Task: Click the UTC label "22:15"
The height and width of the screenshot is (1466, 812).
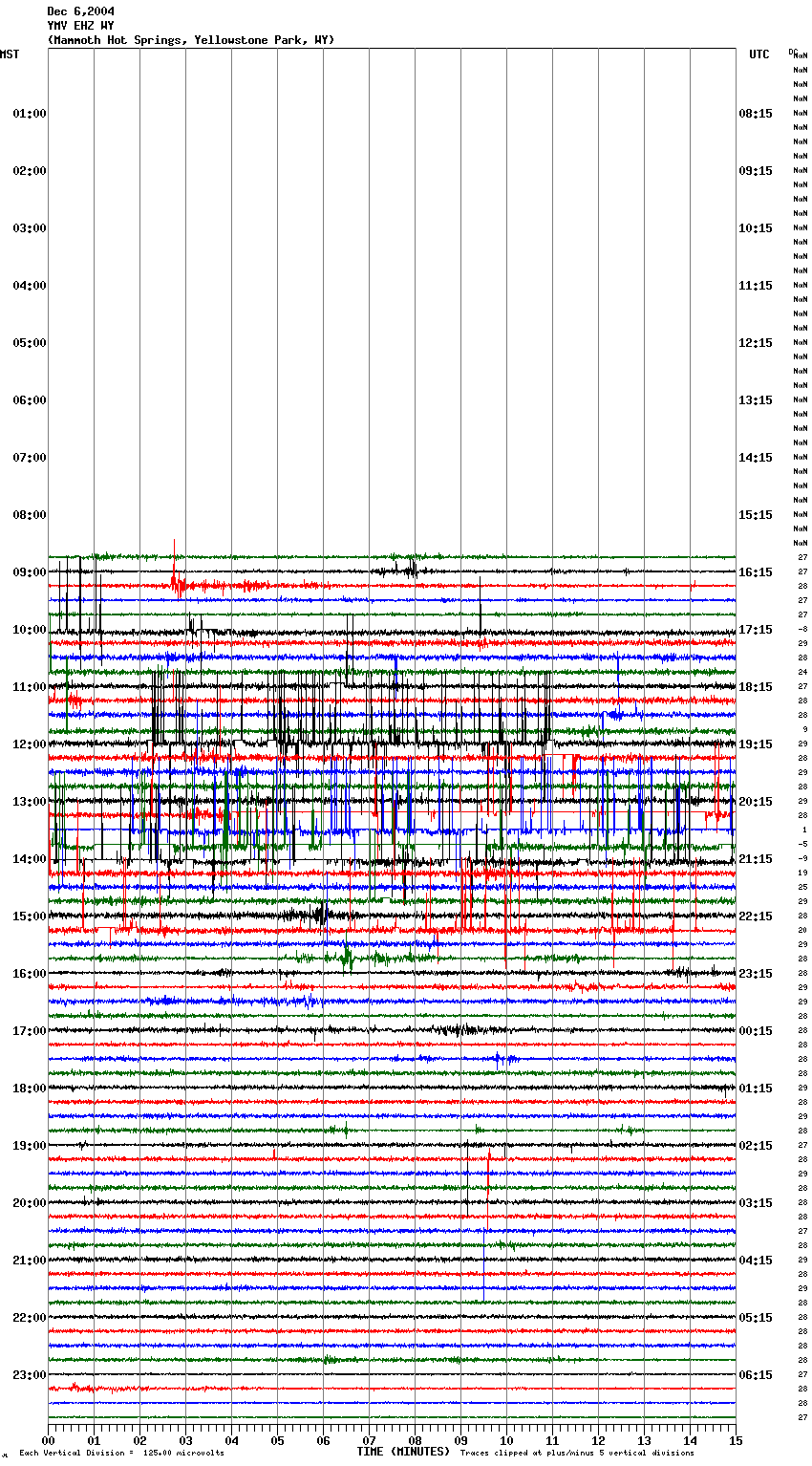Action: [756, 916]
